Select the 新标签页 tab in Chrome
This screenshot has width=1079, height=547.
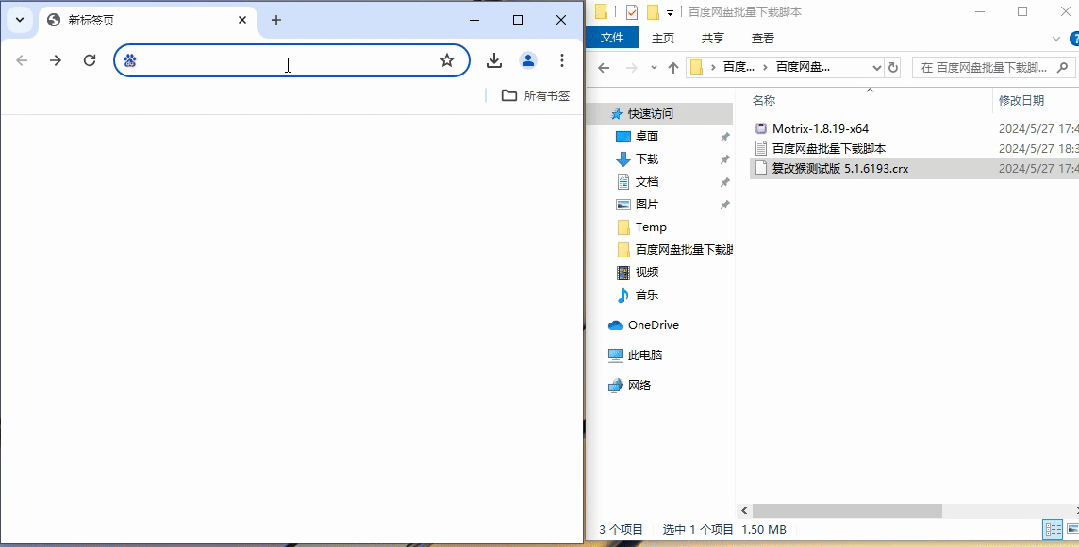[148, 20]
